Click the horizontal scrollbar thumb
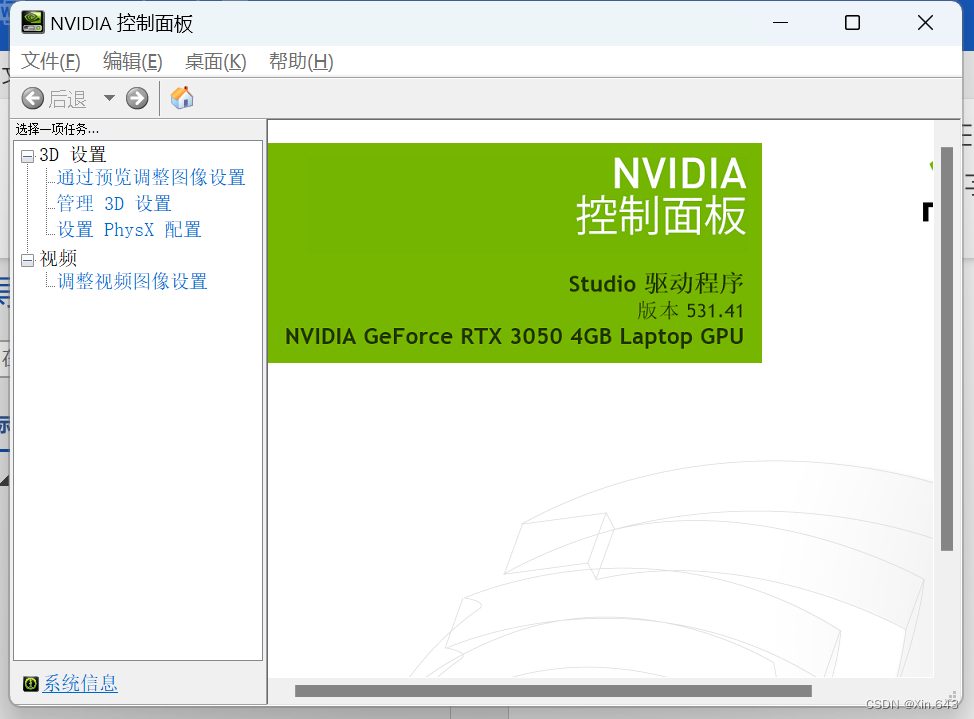The image size is (974, 719). coord(553,691)
